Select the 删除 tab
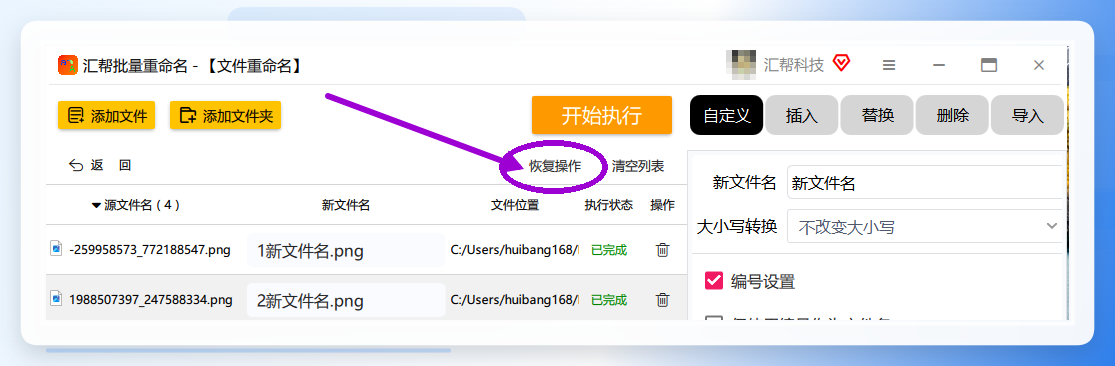The width and height of the screenshot is (1115, 366). [x=952, y=115]
